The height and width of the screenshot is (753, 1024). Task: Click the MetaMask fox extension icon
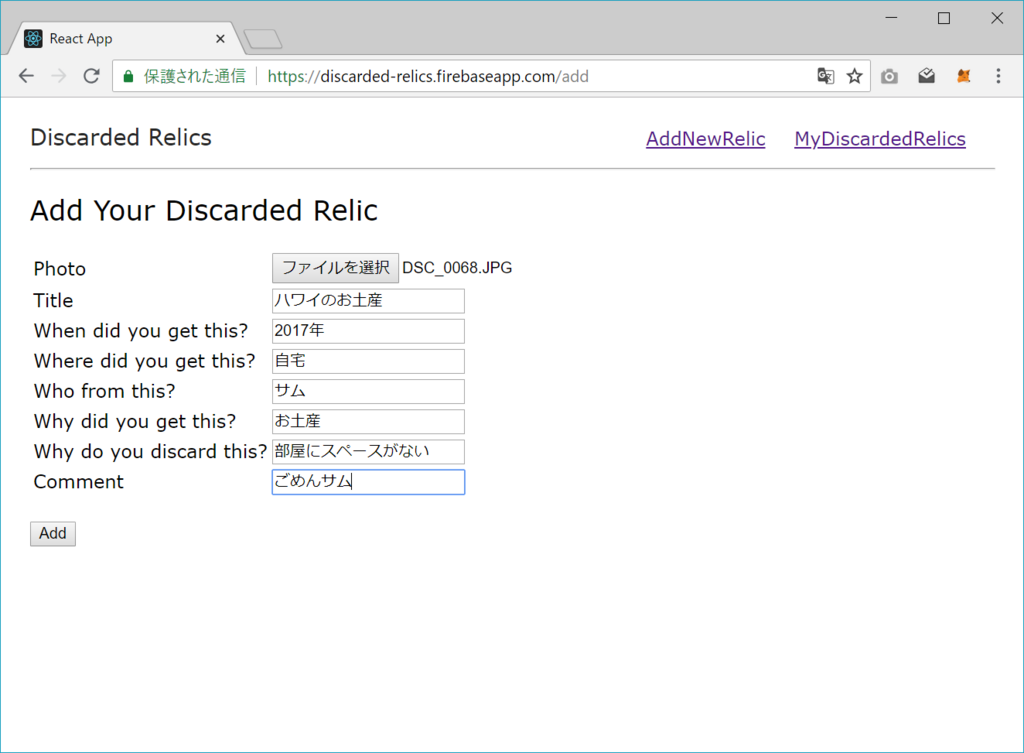963,76
